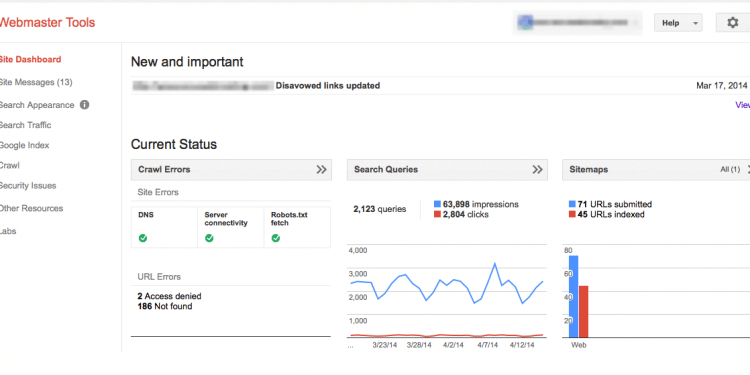
Task: Click the 186 Not found link
Action: pyautogui.click(x=165, y=306)
